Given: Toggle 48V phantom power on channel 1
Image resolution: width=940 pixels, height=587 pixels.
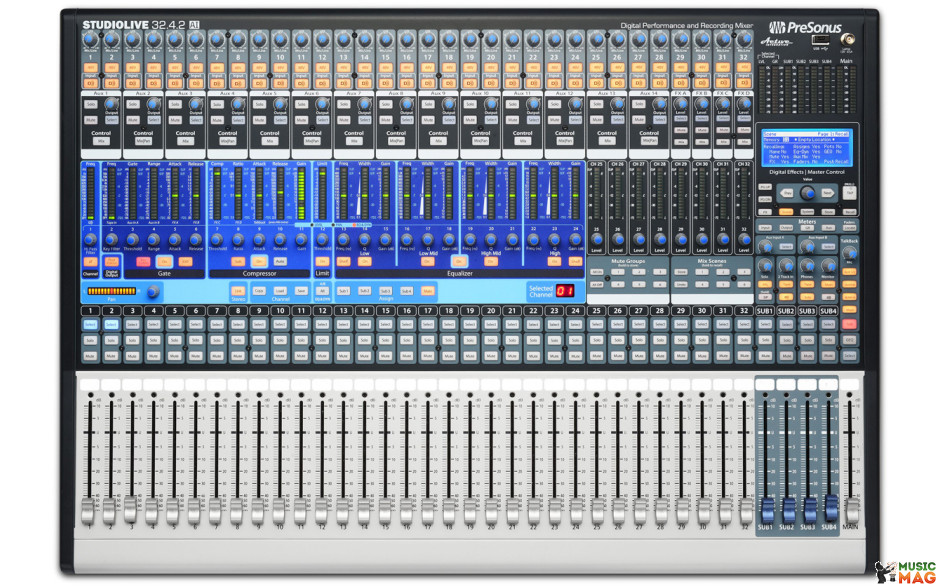Looking at the screenshot, I should (90, 68).
